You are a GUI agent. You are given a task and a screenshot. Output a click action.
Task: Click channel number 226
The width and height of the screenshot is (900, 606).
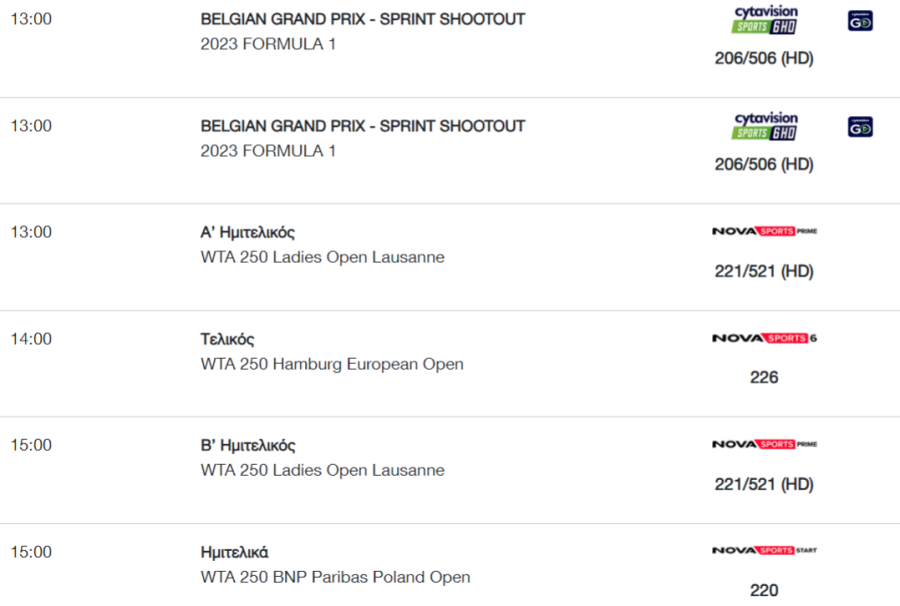[x=764, y=377]
